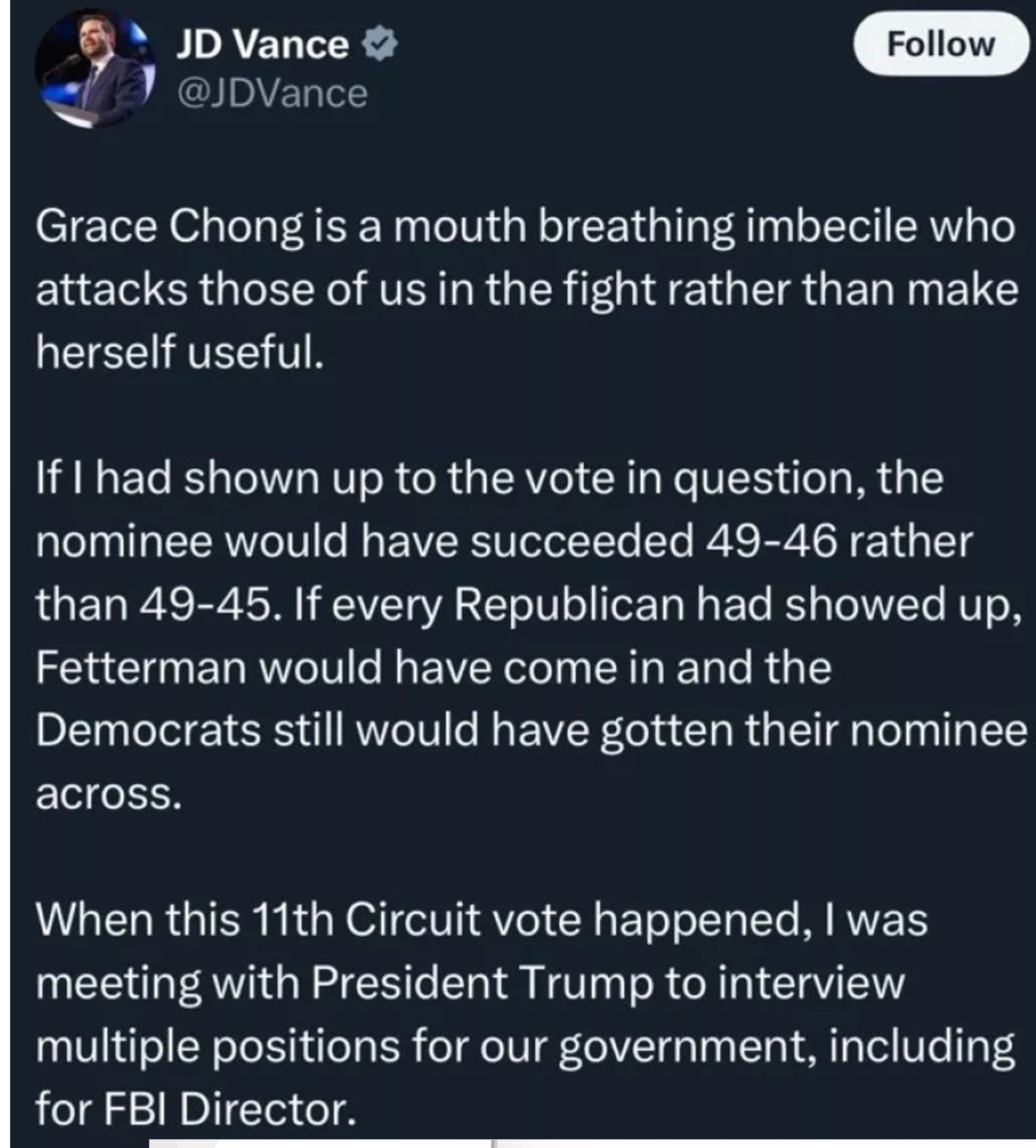This screenshot has height=1148, width=1036.
Task: Click the phrase "11th Circuit"
Action: coord(366,919)
